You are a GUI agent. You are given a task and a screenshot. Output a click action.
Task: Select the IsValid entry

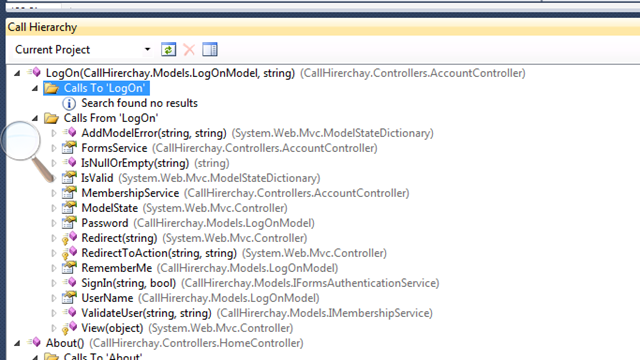tap(201, 178)
